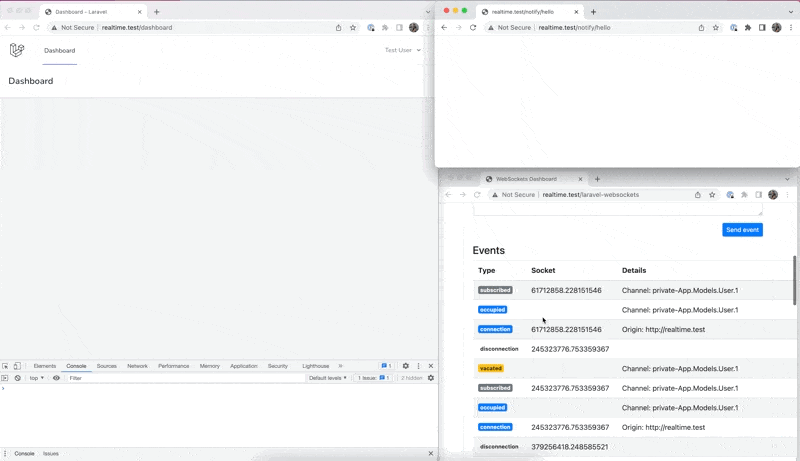Toggle the DevTools device toolbar icon

(x=18, y=366)
